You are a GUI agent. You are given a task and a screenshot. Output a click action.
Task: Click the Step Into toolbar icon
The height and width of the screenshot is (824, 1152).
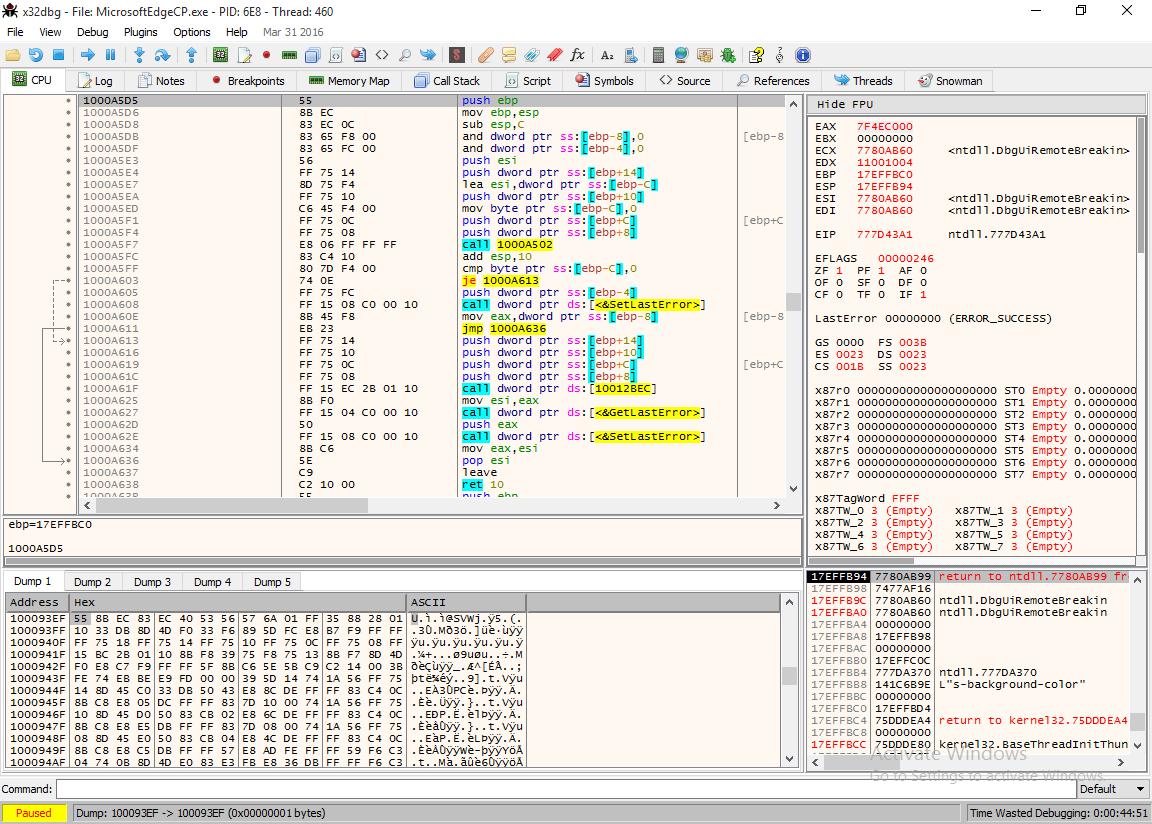tap(139, 55)
